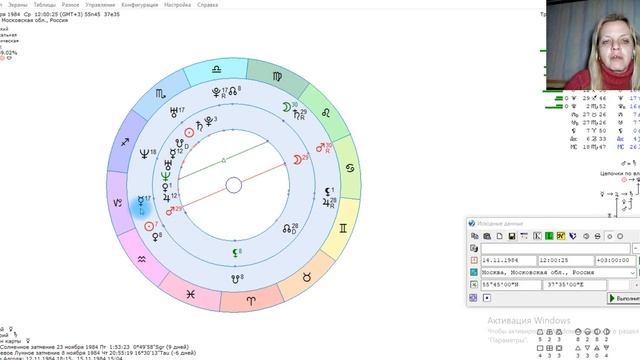Click the Neptune 18 glyph in the outer ring
Screen dimensions: 640x360
(x=145, y=153)
